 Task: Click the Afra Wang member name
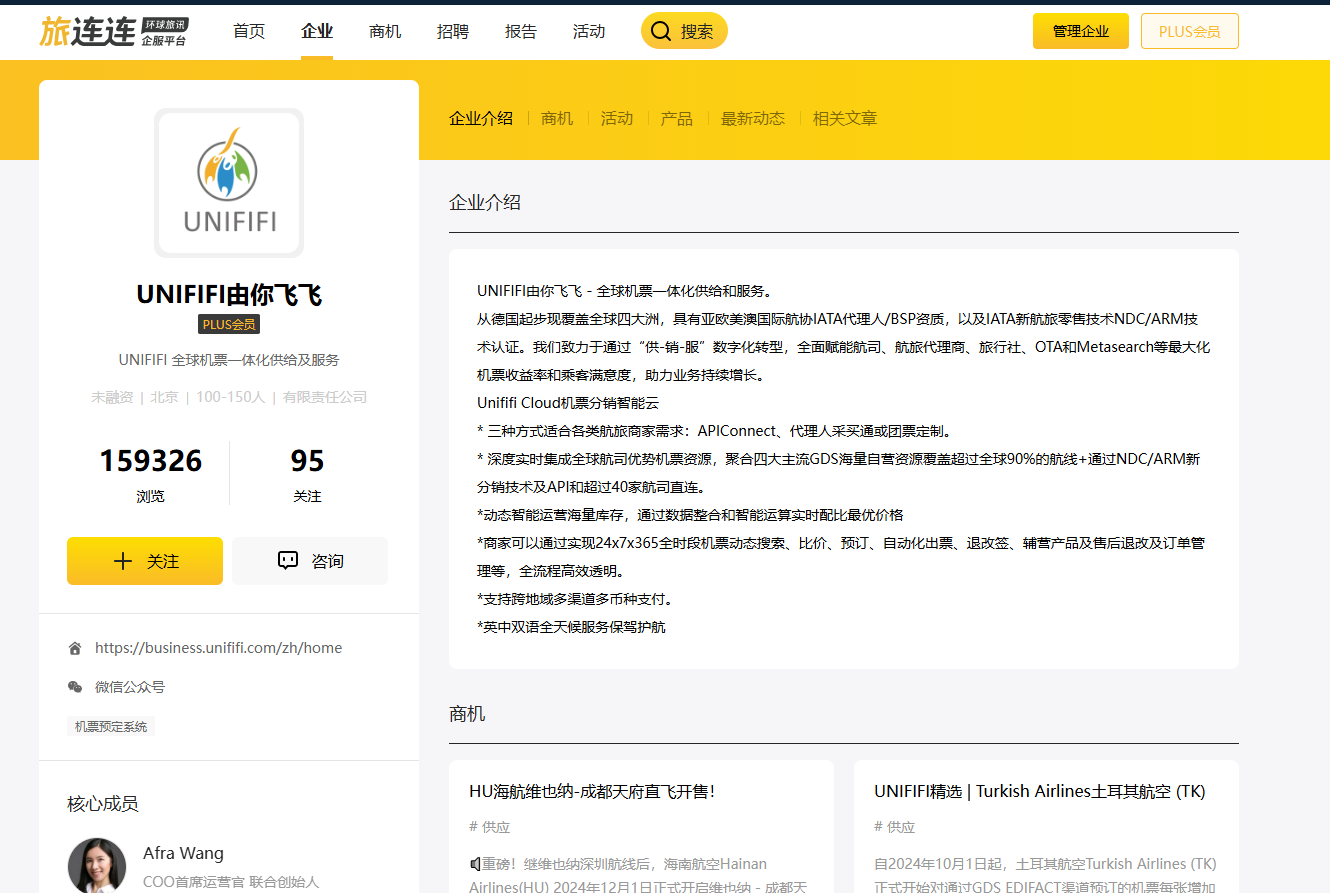[x=183, y=853]
